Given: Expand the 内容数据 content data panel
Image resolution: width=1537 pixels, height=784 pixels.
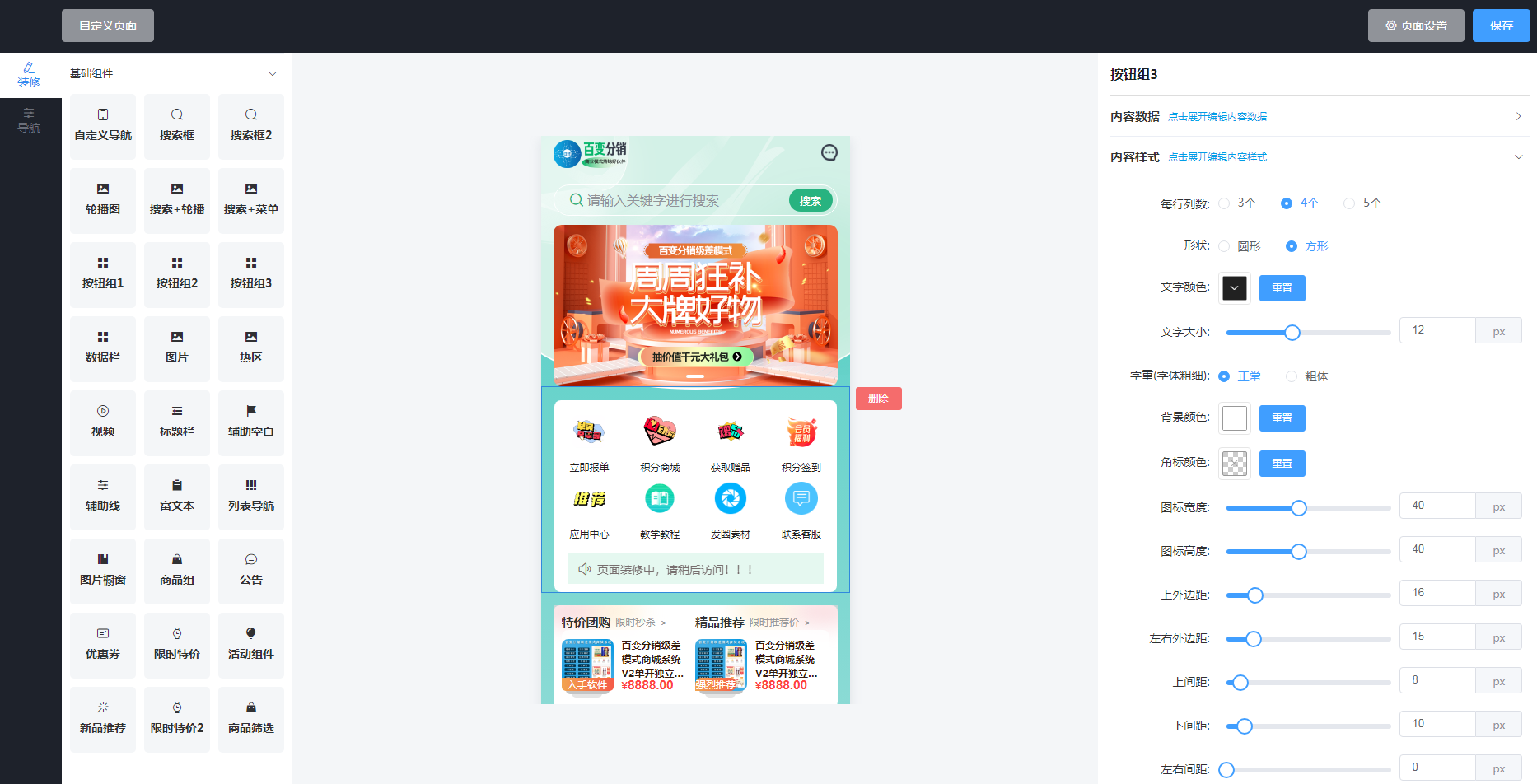Looking at the screenshot, I should (1518, 117).
